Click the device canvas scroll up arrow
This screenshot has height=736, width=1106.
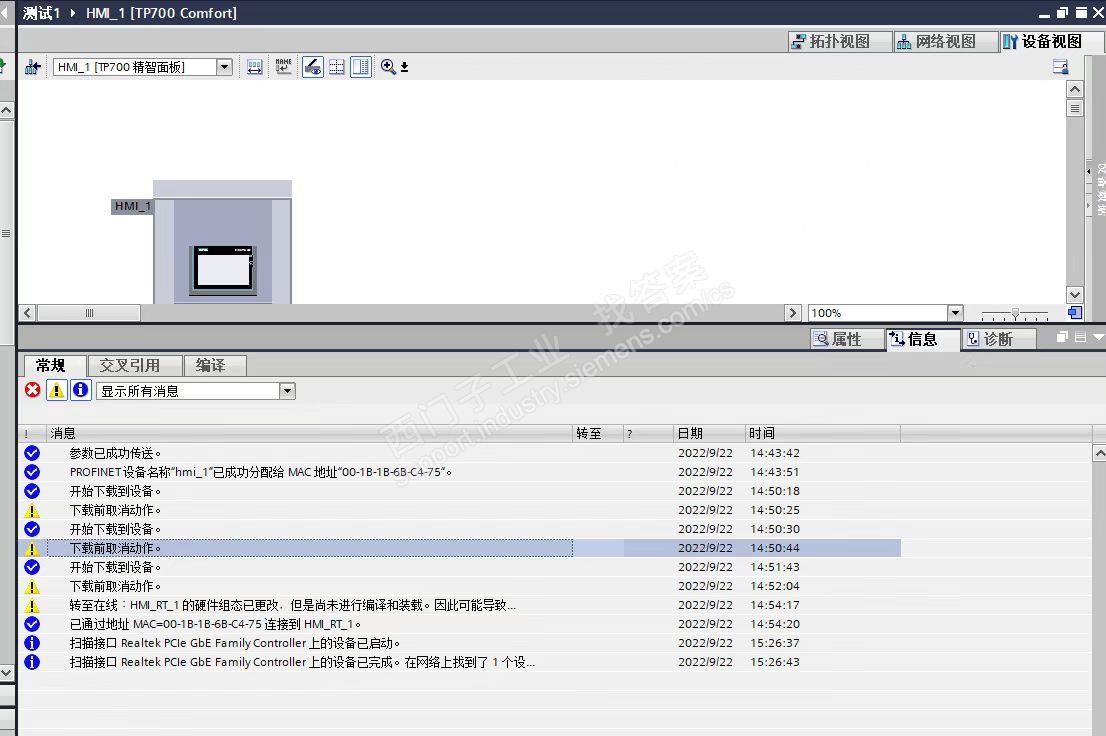1074,89
